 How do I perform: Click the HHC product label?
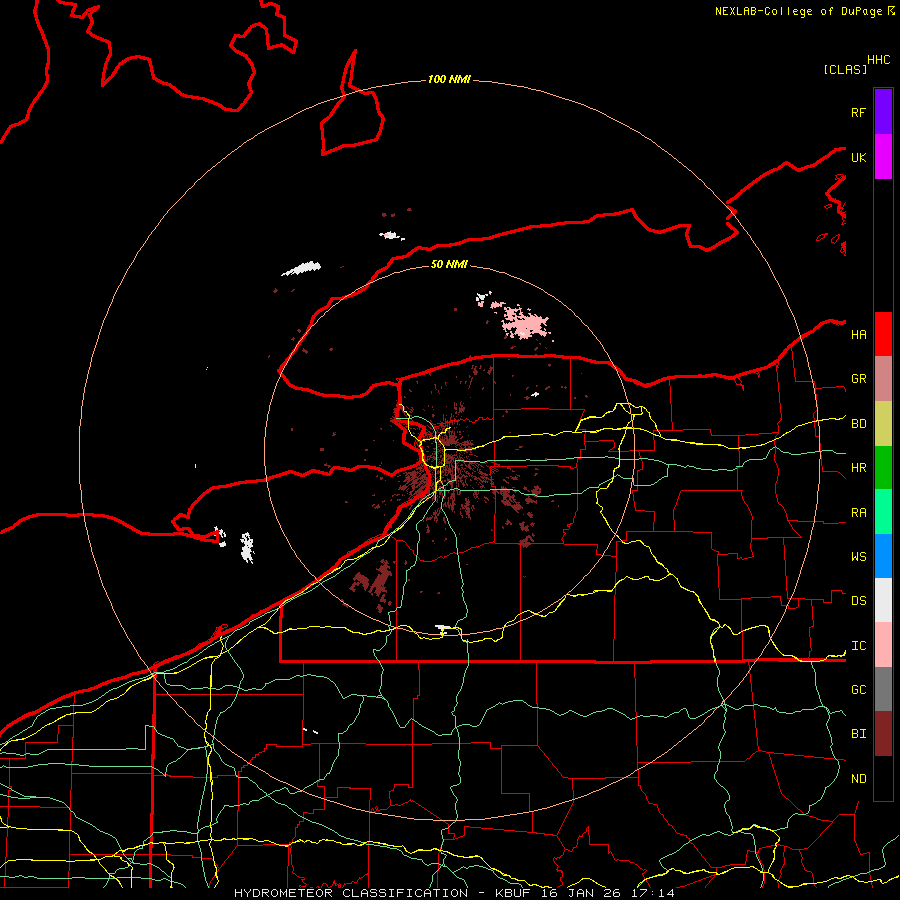tap(879, 60)
